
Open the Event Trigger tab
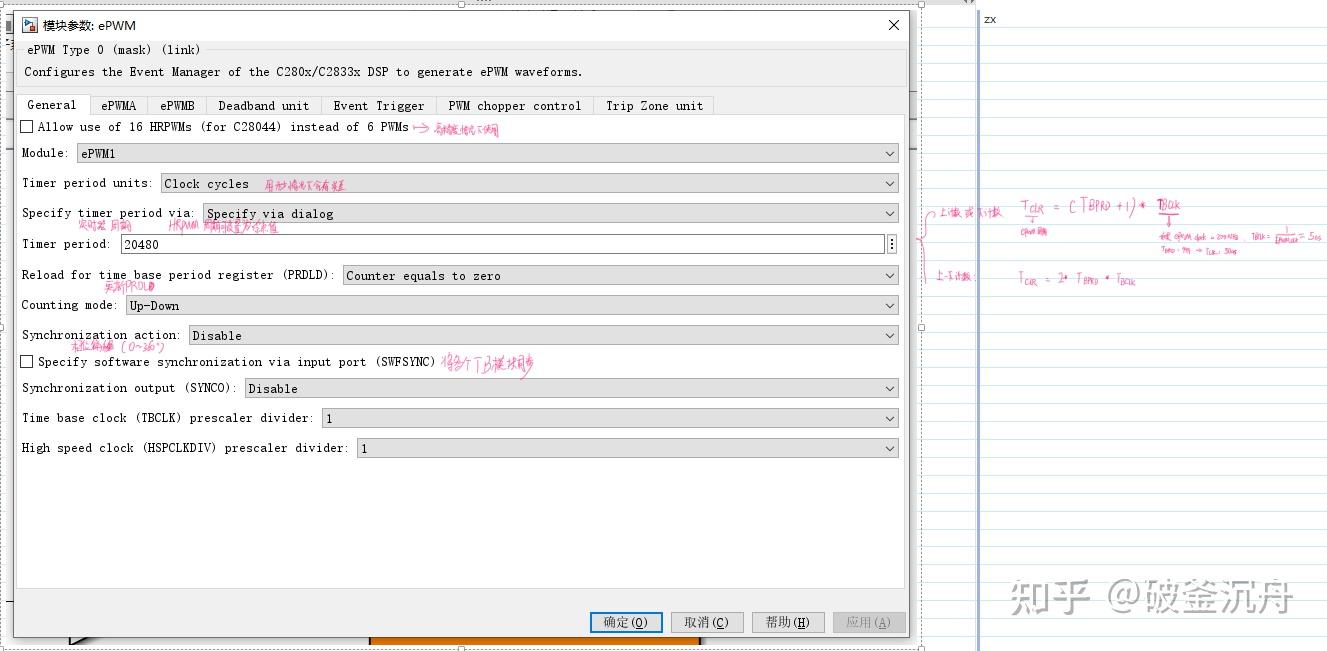[x=379, y=105]
